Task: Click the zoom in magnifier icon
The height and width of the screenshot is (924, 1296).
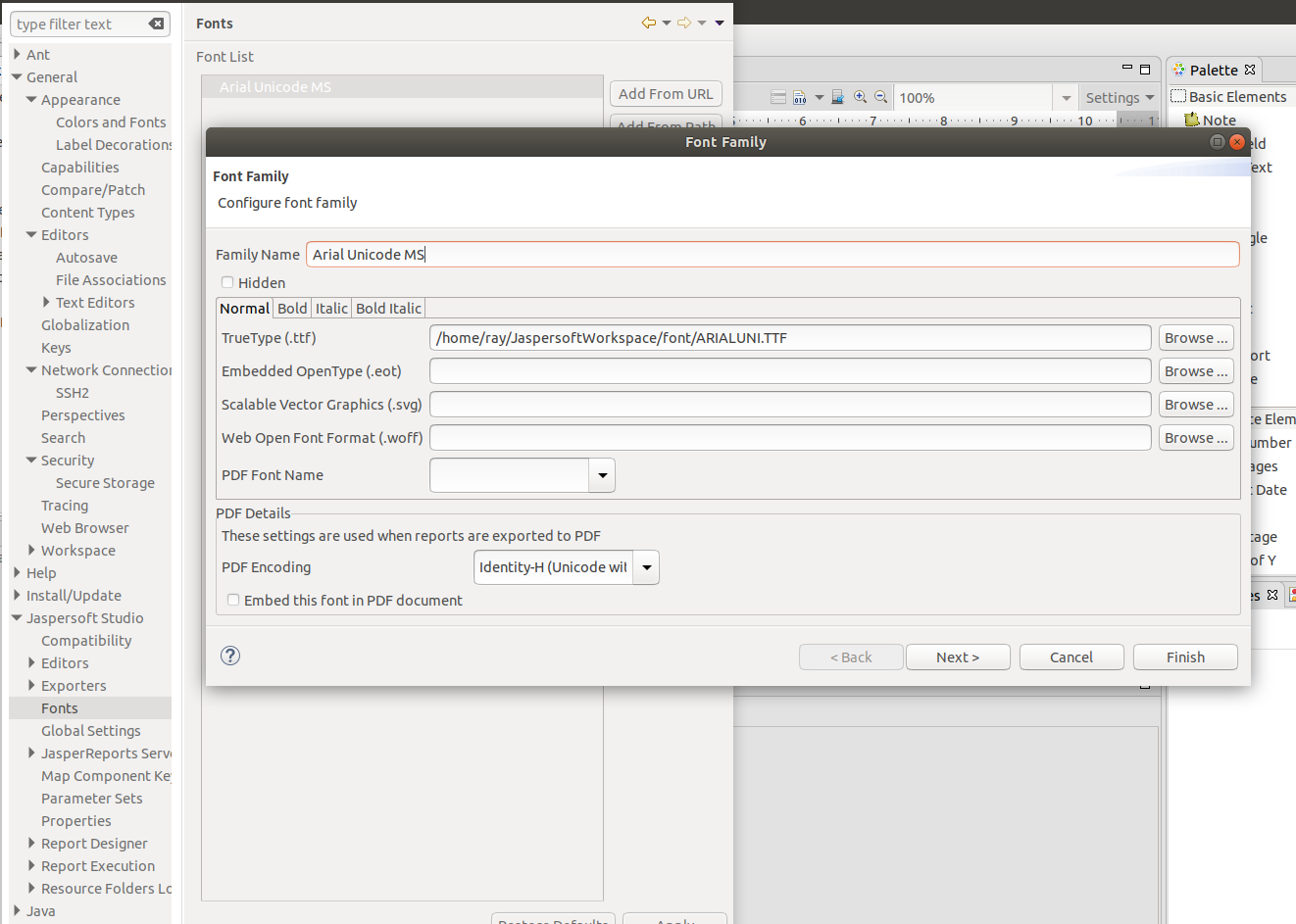Action: [x=861, y=97]
